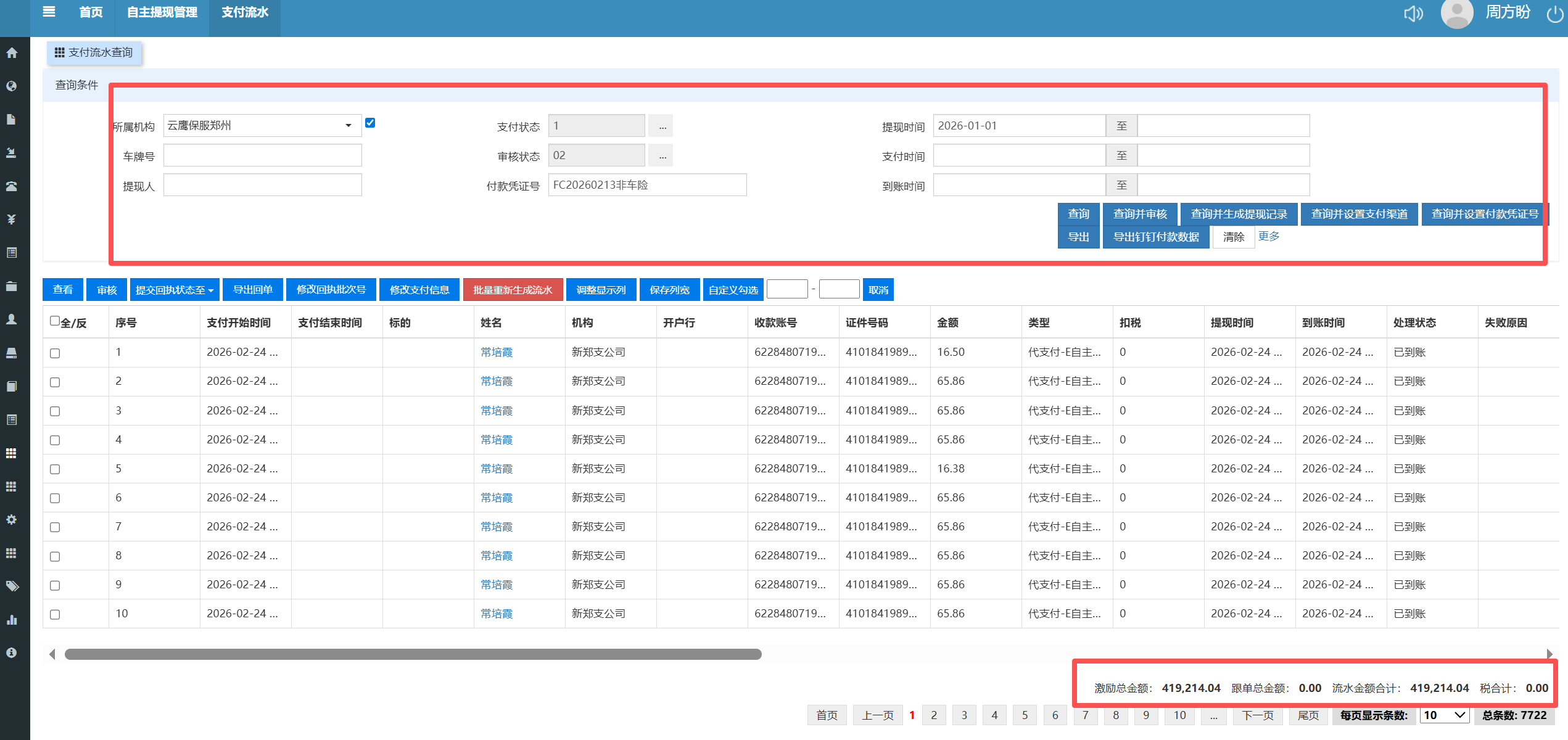Screen dimensions: 1568x740
Task: Click the horizontal table scrollbar
Action: coord(413,654)
